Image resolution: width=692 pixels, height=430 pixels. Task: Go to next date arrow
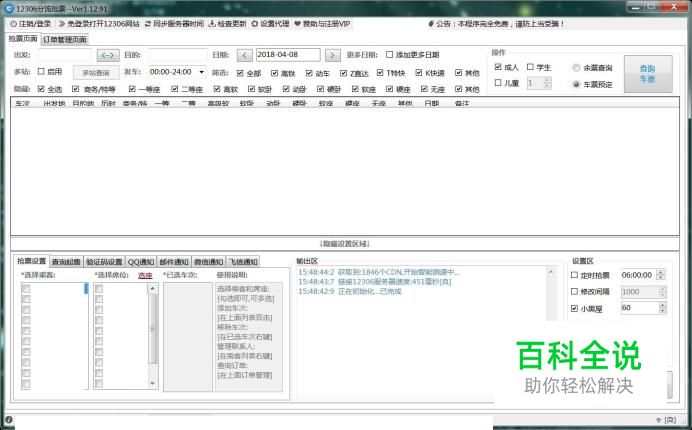(x=333, y=55)
